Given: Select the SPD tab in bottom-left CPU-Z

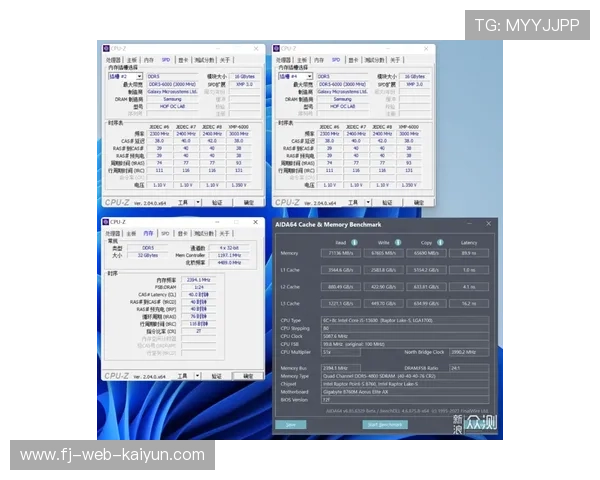Looking at the screenshot, I should [x=163, y=233].
